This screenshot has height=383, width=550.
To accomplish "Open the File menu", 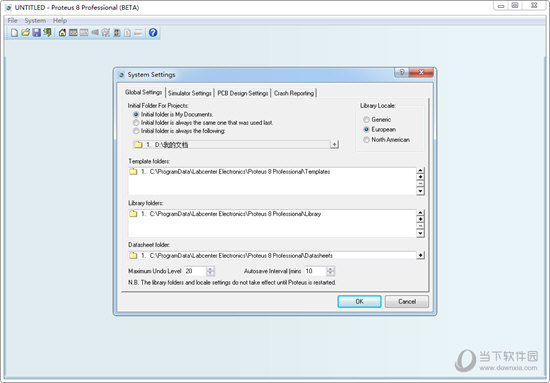I will click(x=12, y=20).
